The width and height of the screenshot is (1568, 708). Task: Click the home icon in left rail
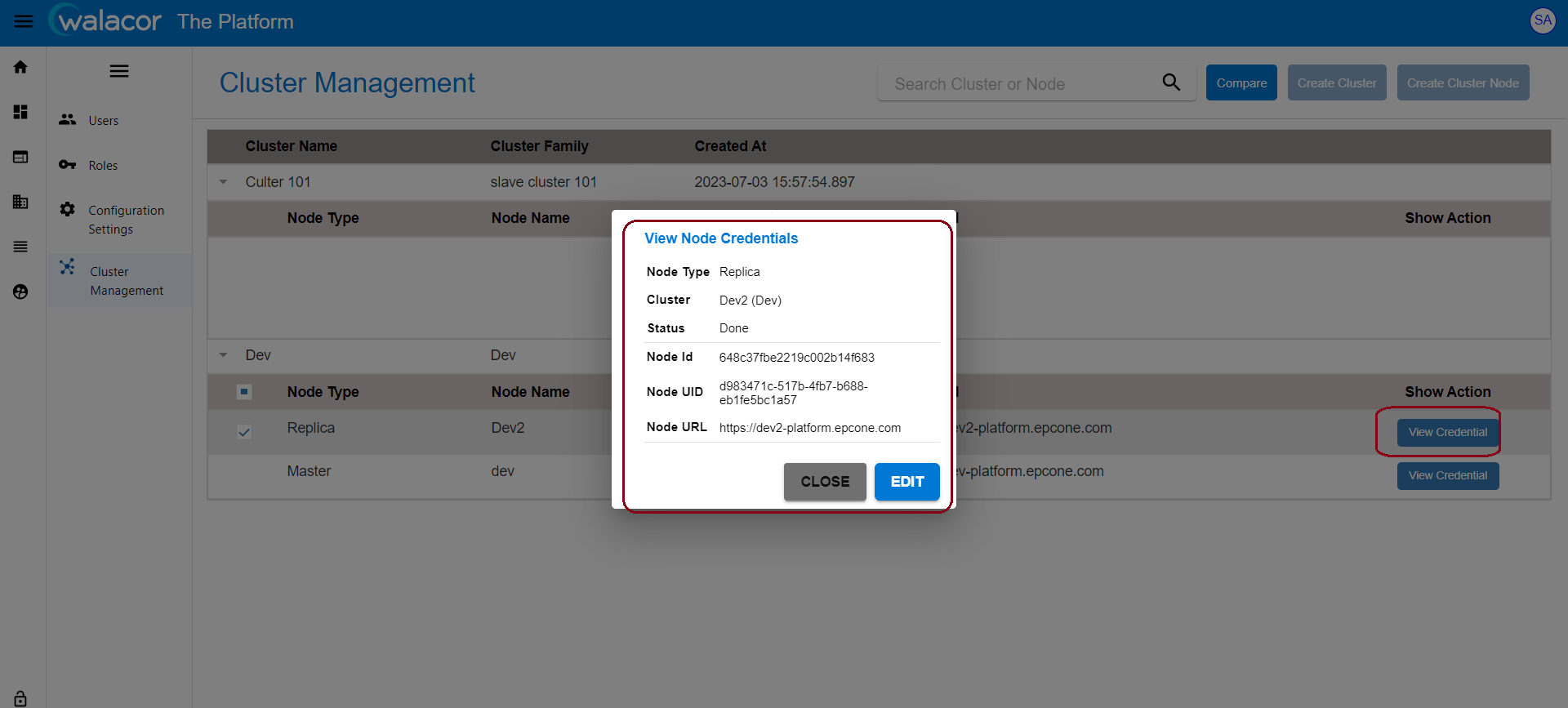20,67
